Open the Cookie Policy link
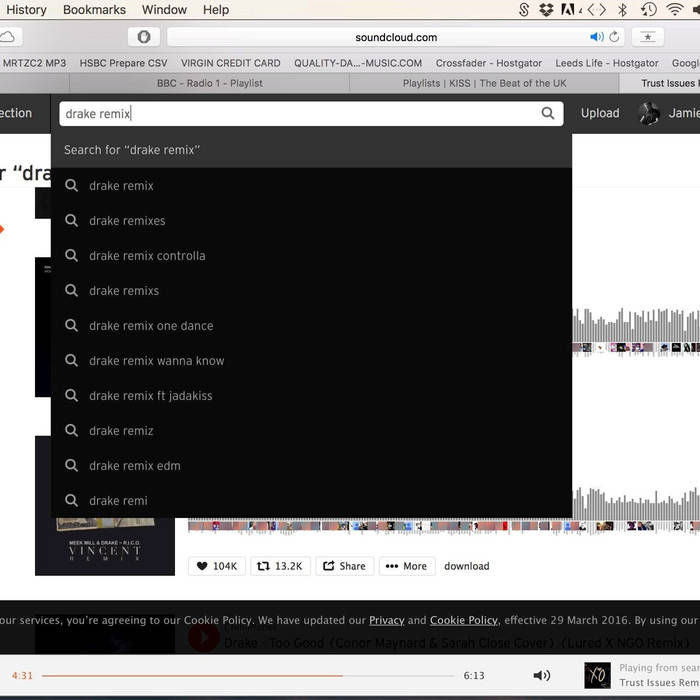Image resolution: width=700 pixels, height=700 pixels. pyautogui.click(x=463, y=620)
